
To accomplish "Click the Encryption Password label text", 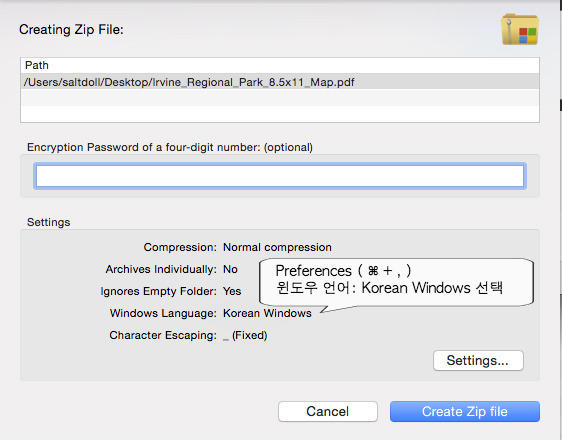I will click(170, 147).
